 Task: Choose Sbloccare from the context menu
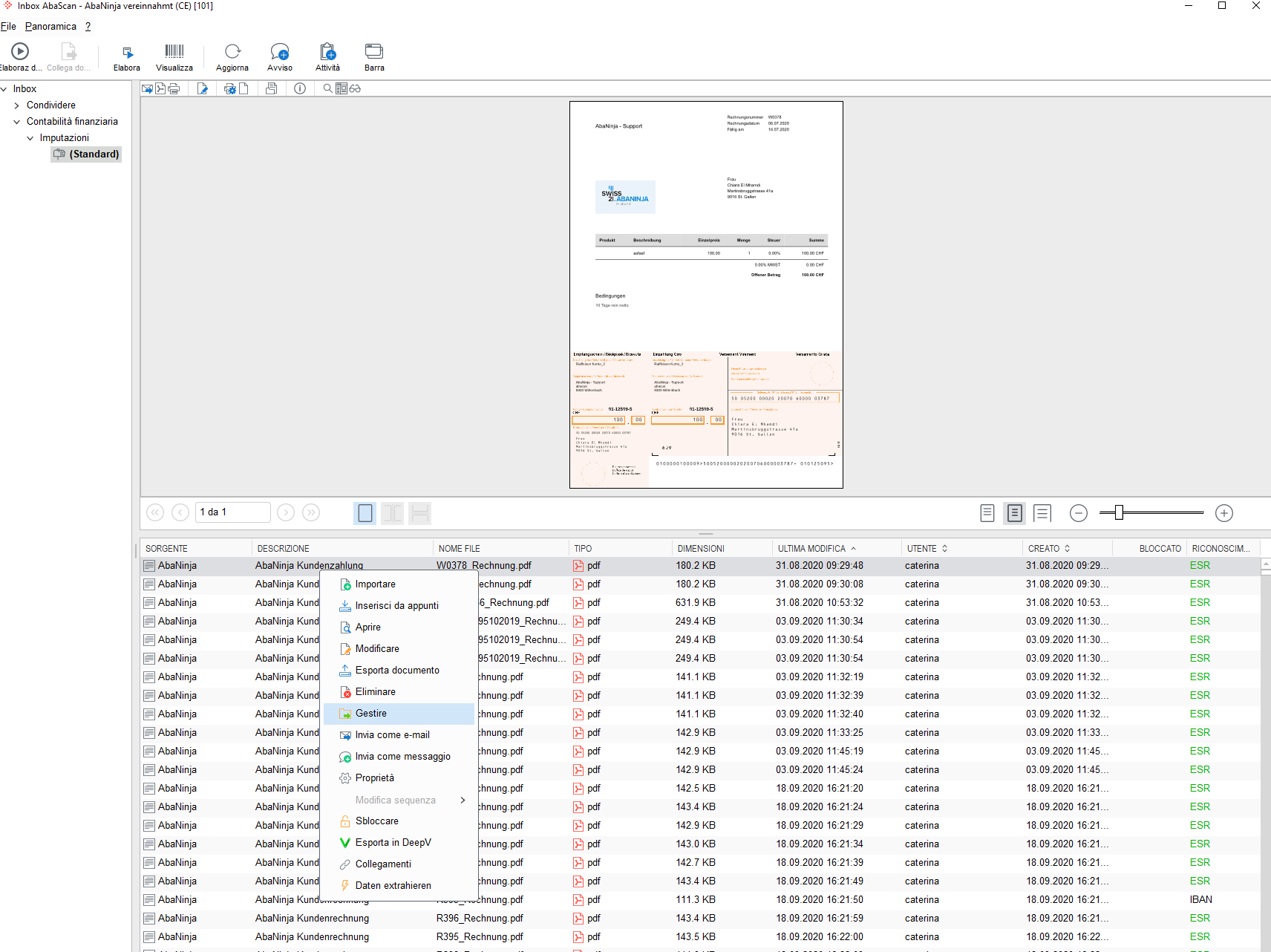coord(399,821)
